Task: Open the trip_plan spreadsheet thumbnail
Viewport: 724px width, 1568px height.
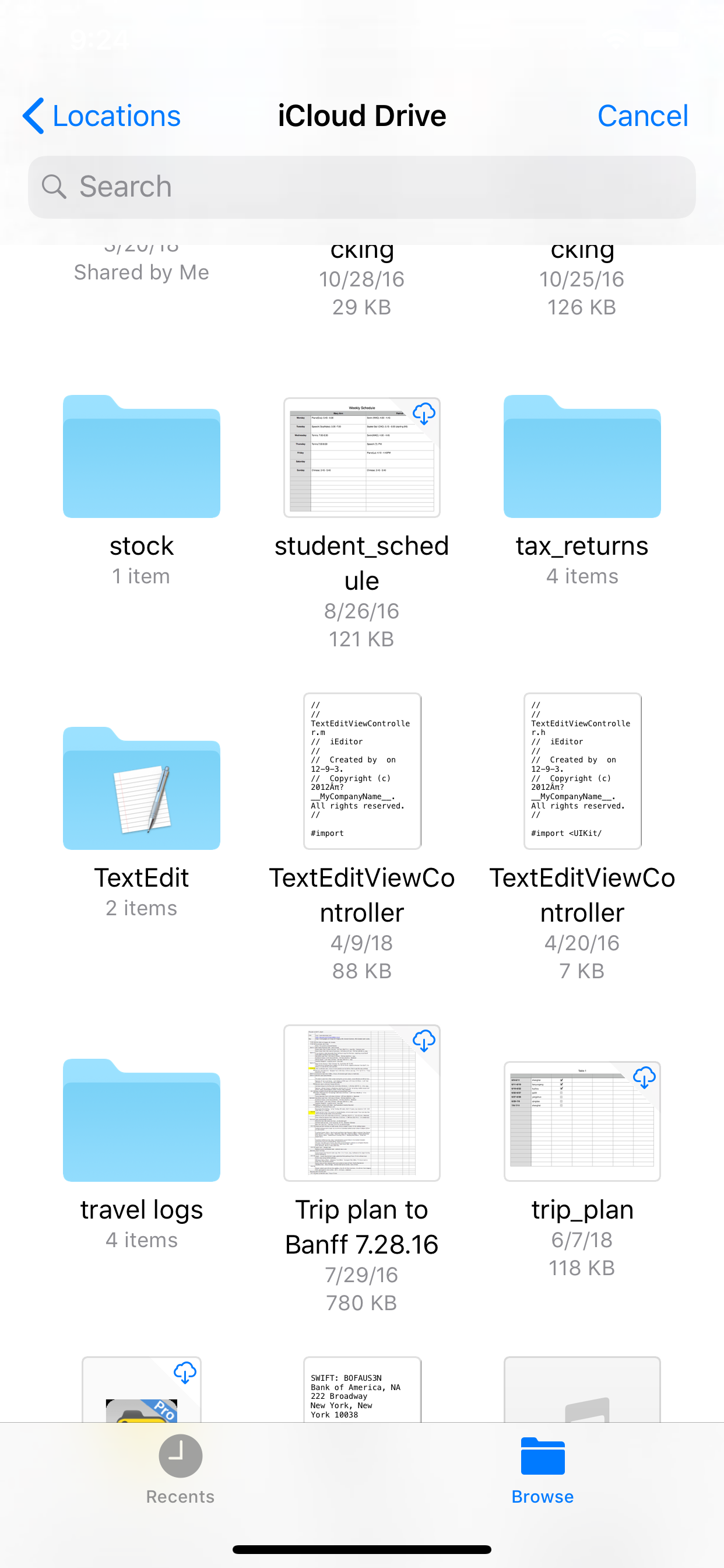Action: coord(582,1121)
